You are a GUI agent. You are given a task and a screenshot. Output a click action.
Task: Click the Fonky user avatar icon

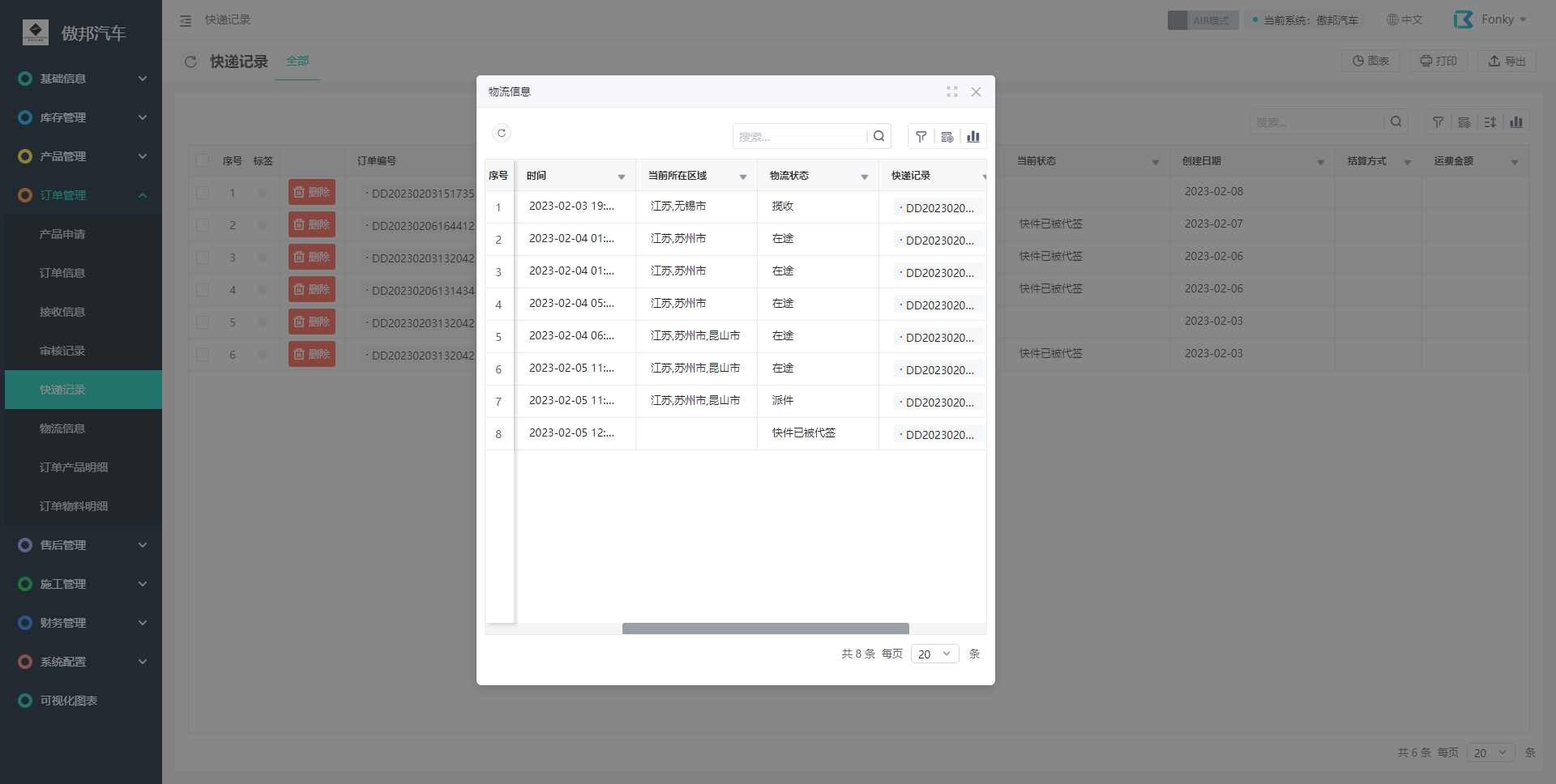(1464, 19)
